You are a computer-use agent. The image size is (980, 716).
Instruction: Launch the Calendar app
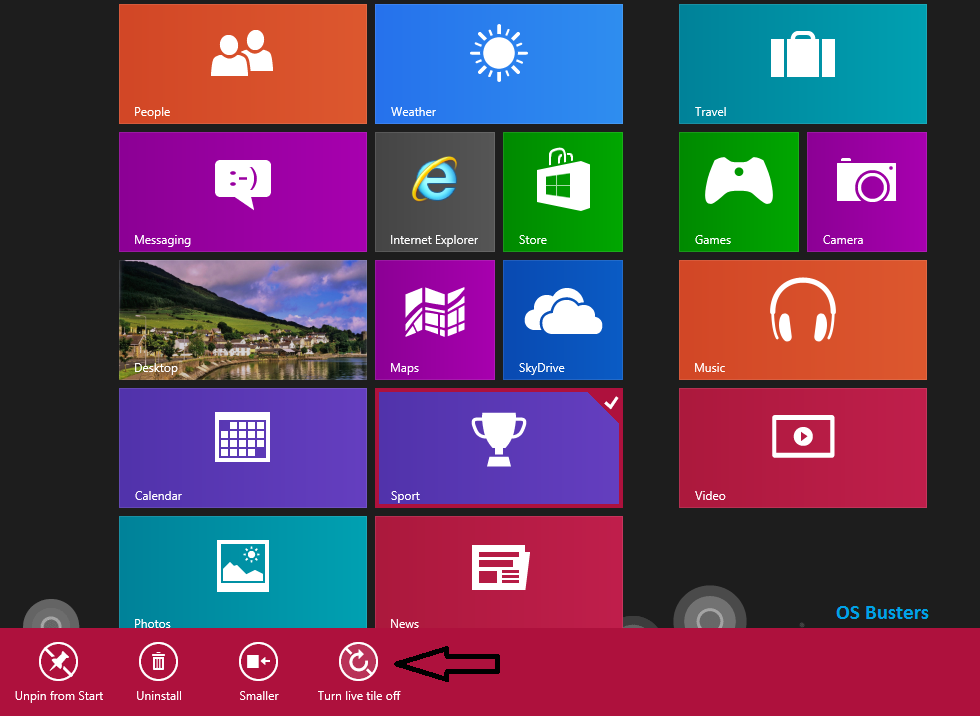click(x=242, y=447)
